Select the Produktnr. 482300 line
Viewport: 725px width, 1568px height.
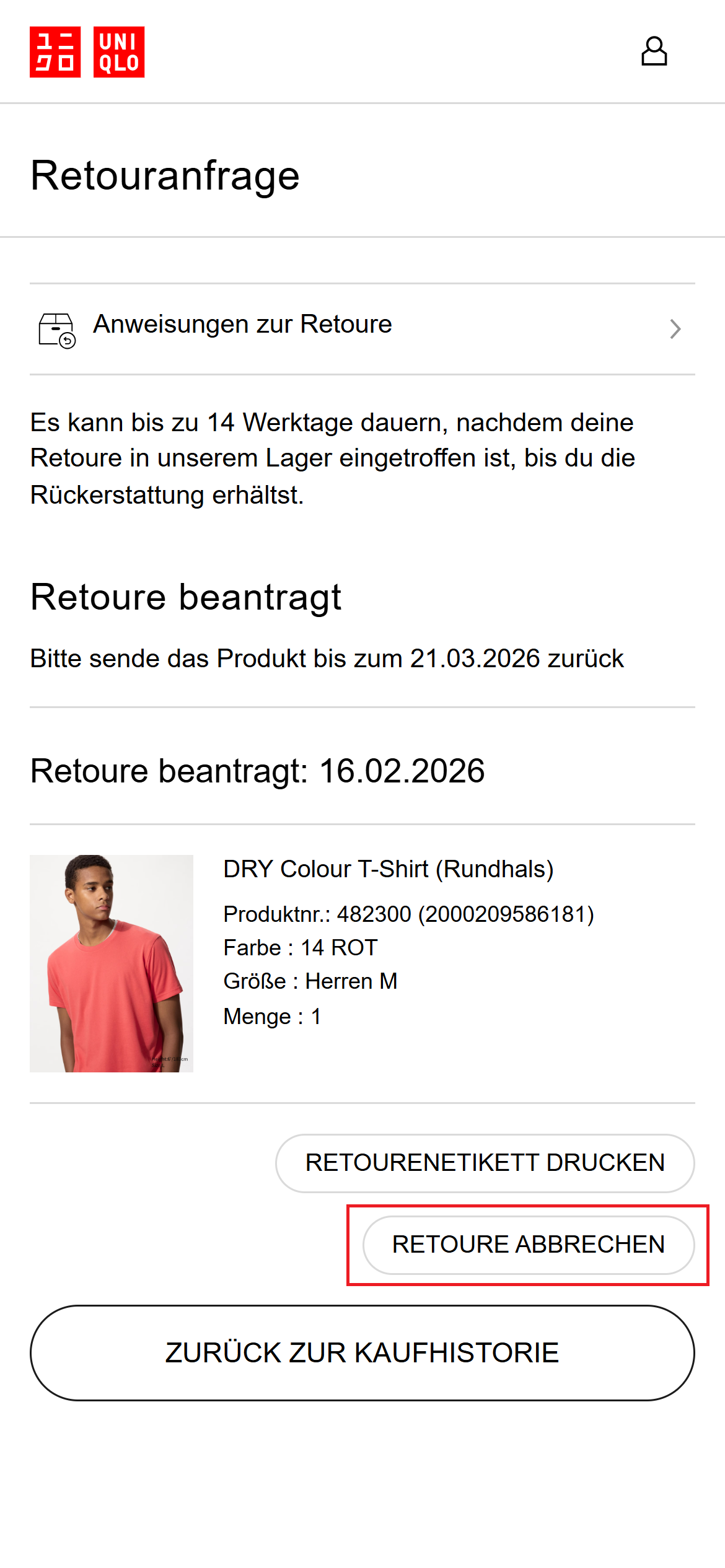[408, 914]
